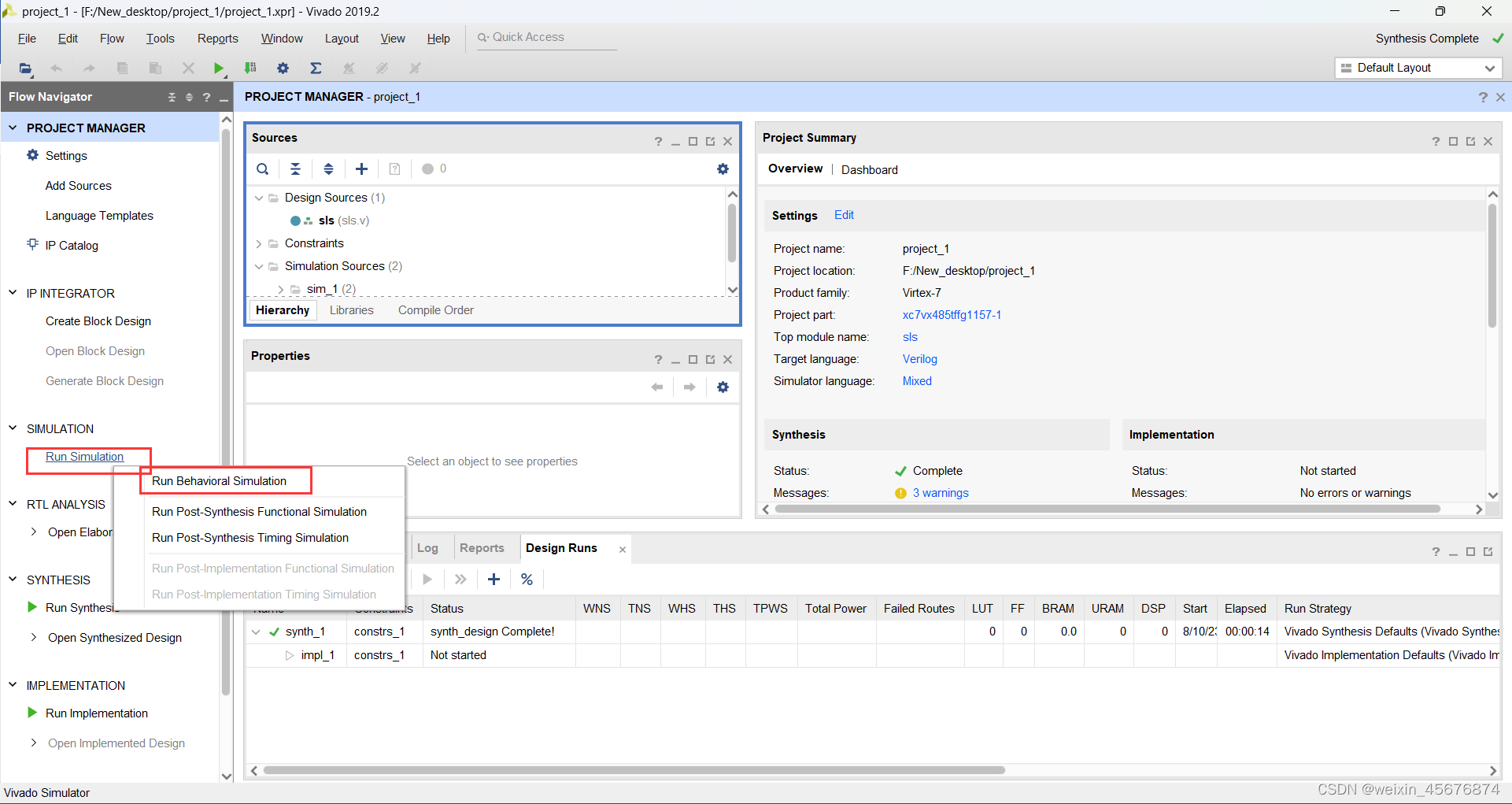Select the sls (sls.v) source file
1512x804 pixels.
(x=343, y=220)
